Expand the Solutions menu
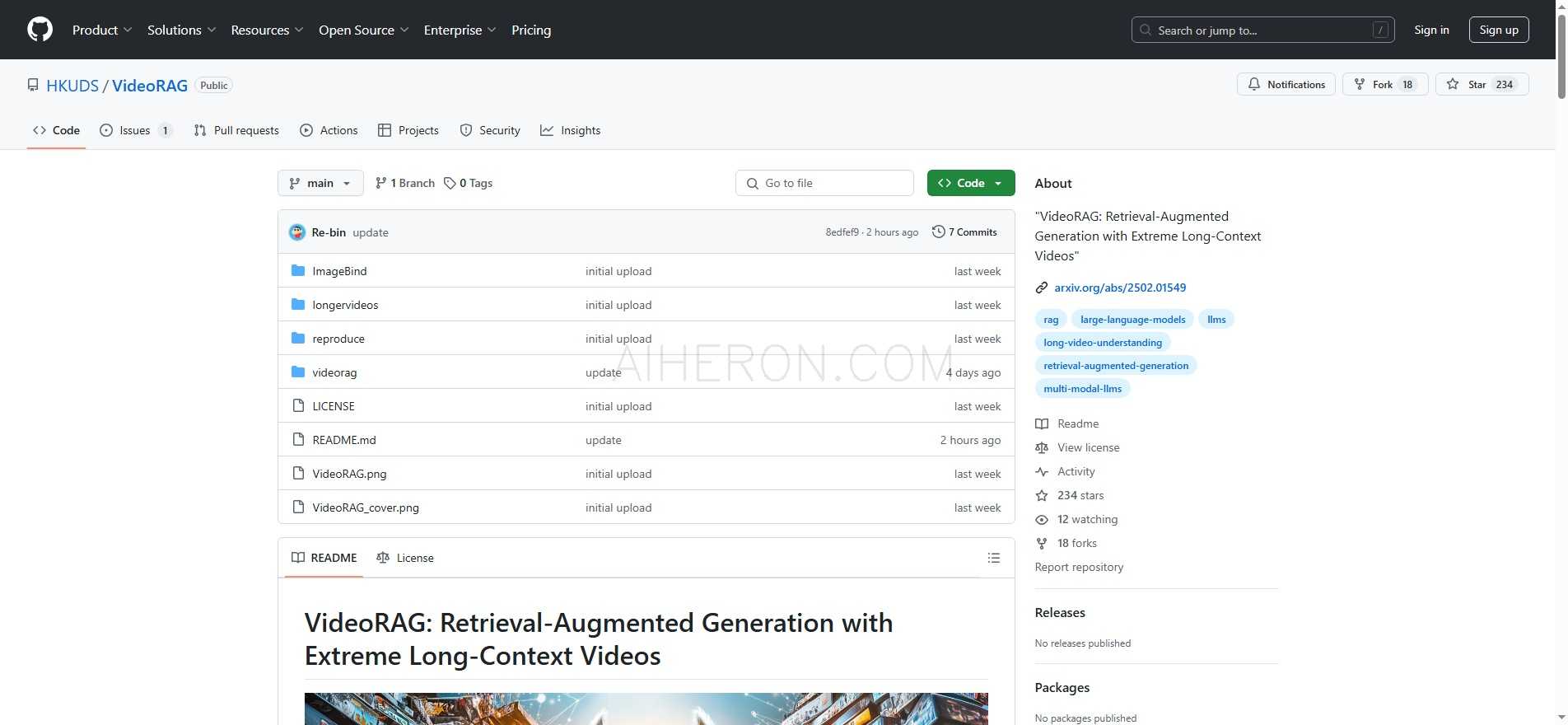Screen dimensions: 1568x725 [x=181, y=30]
